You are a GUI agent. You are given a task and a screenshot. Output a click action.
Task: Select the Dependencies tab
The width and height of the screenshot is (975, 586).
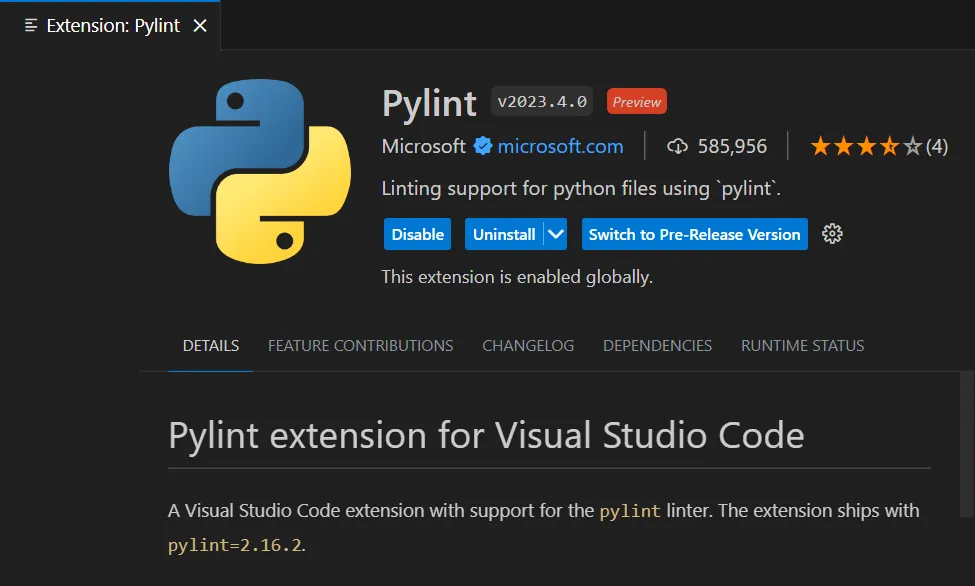pos(657,345)
